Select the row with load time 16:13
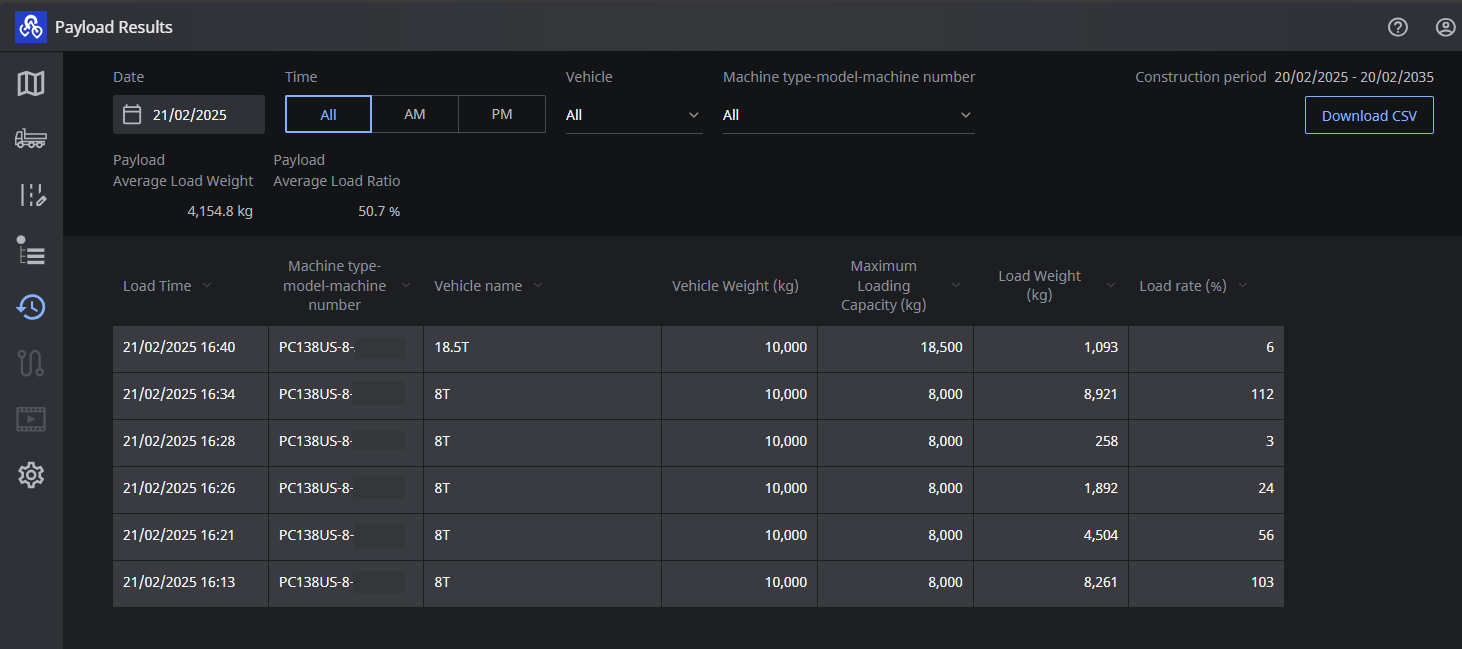The image size is (1462, 649). click(x=698, y=583)
